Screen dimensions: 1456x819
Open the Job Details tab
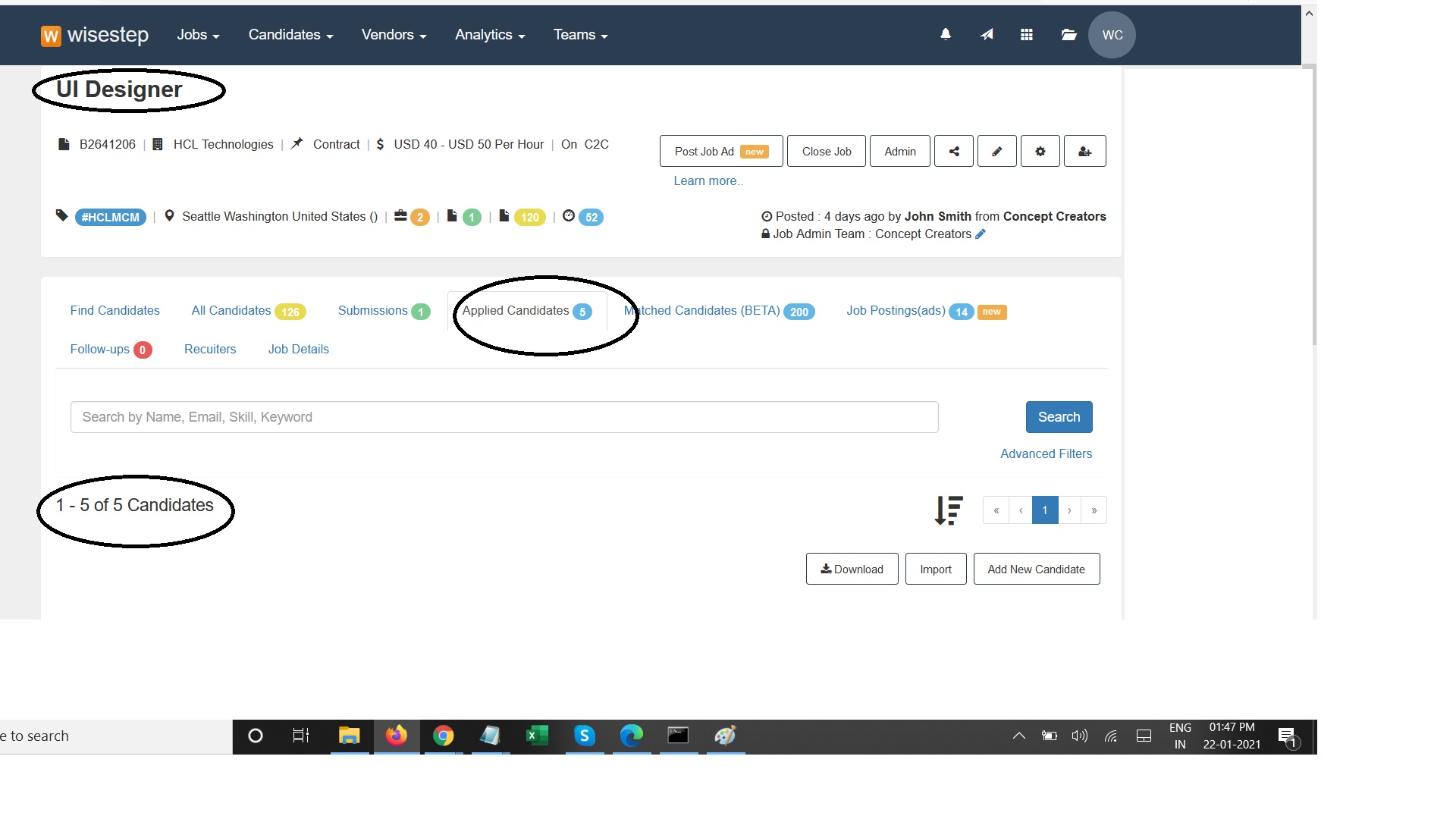click(x=298, y=349)
